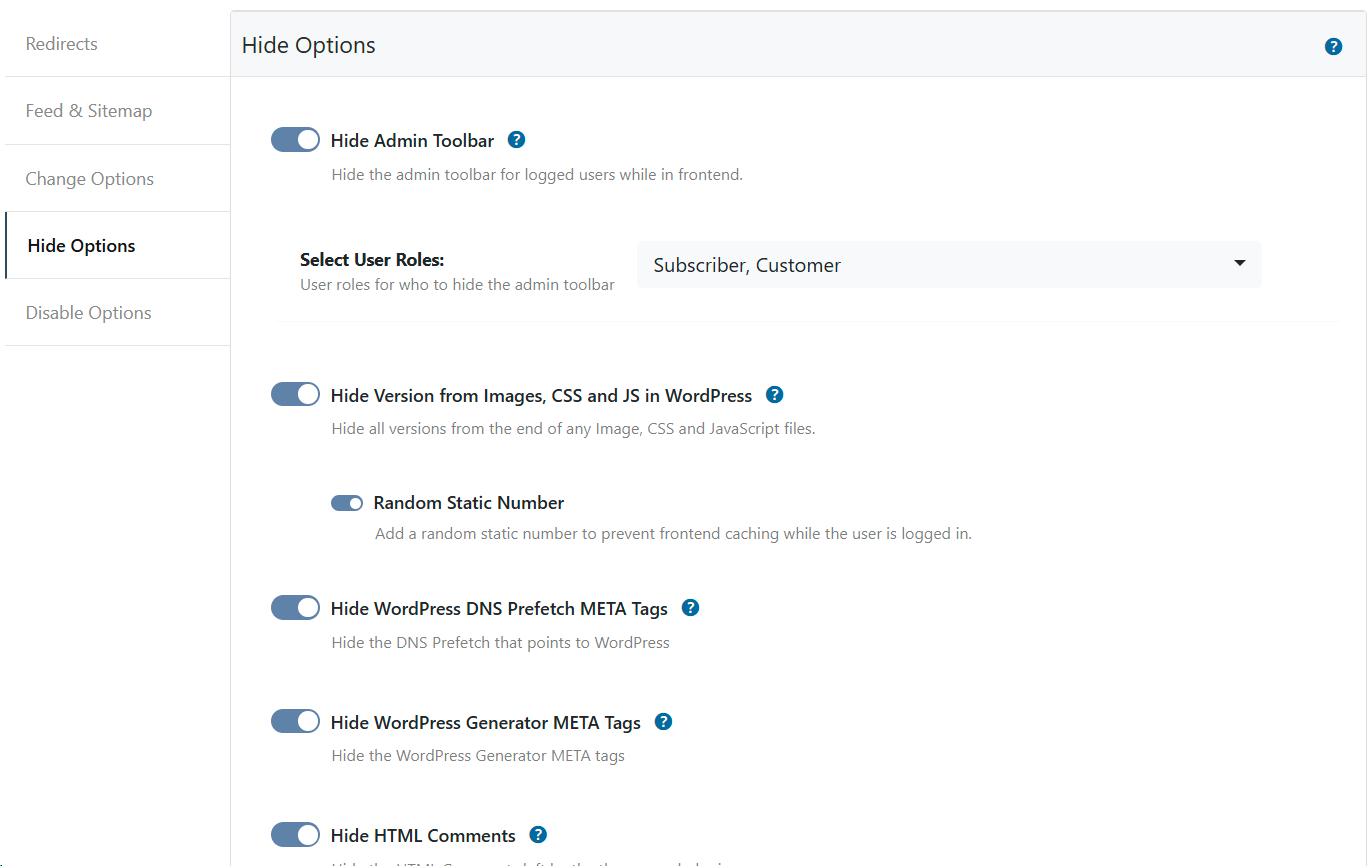Click the Select User Roles label
The width and height of the screenshot is (1372, 866).
click(x=372, y=260)
